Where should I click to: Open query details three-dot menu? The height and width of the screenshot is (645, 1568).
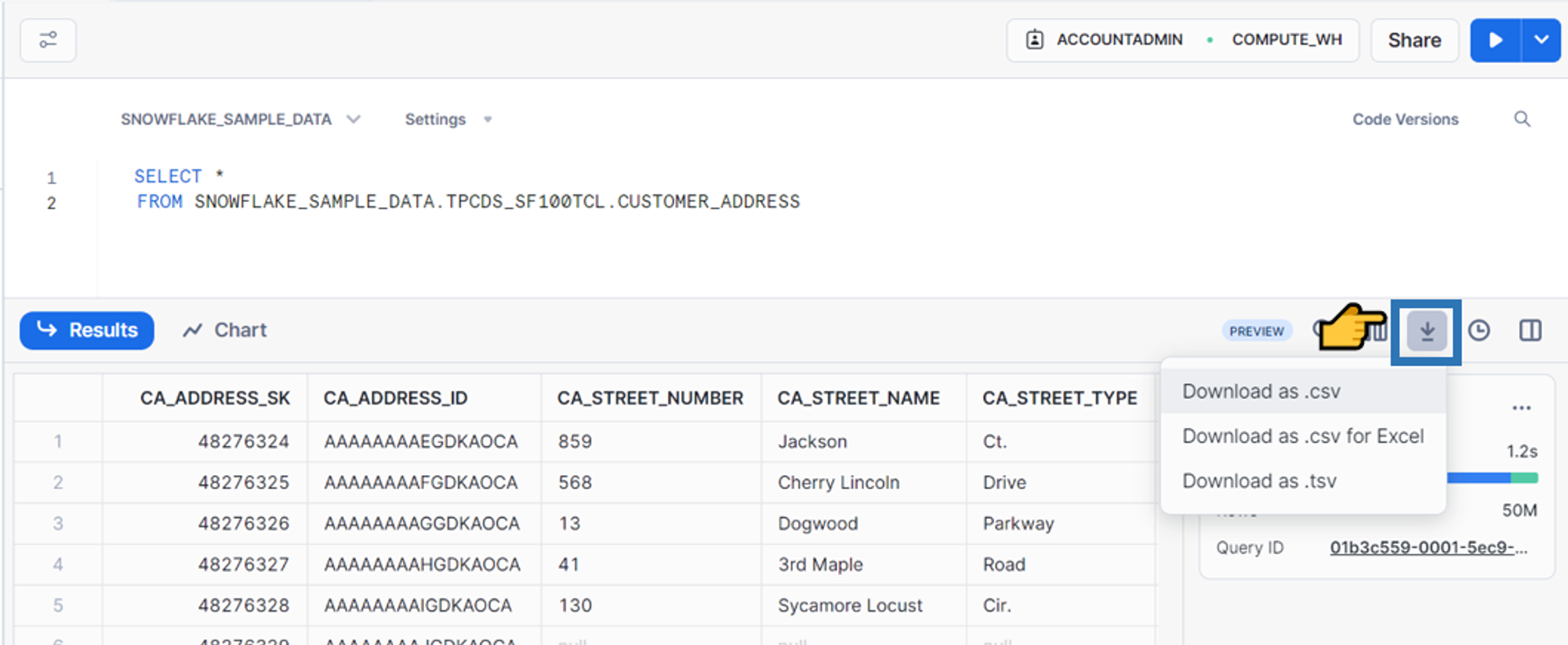pyautogui.click(x=1521, y=408)
